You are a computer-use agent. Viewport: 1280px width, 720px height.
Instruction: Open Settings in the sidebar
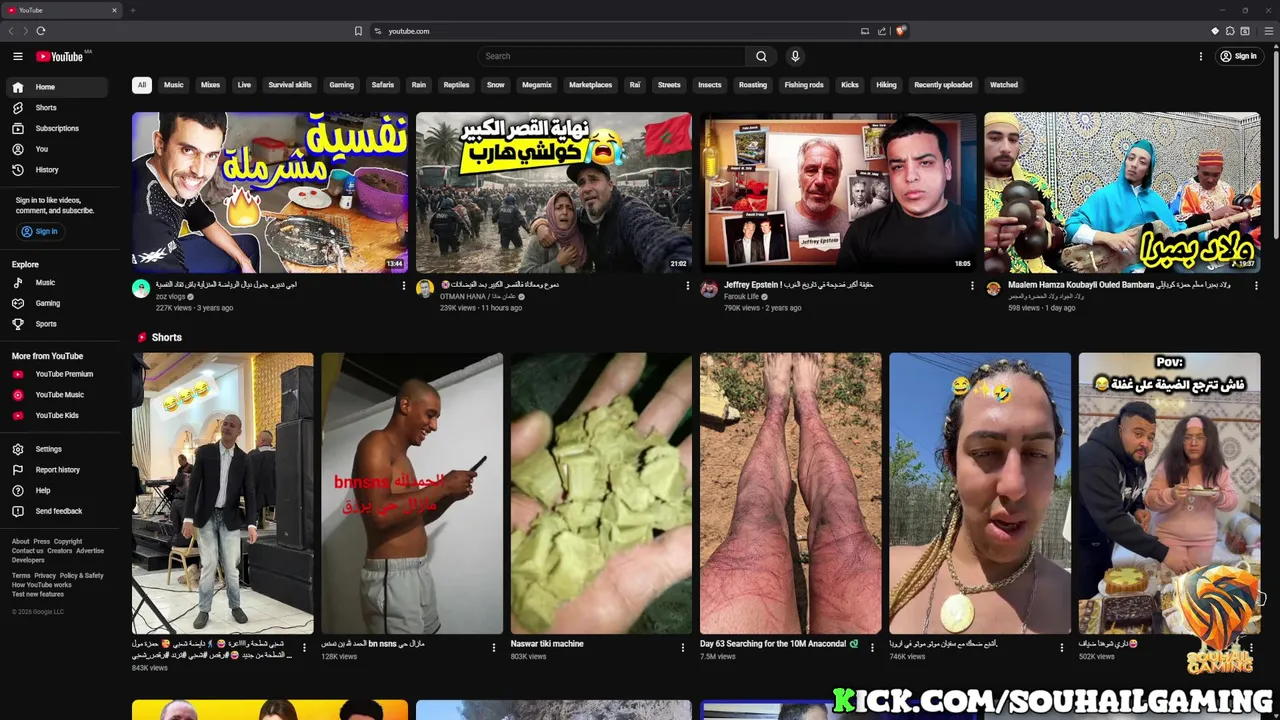pos(56,449)
